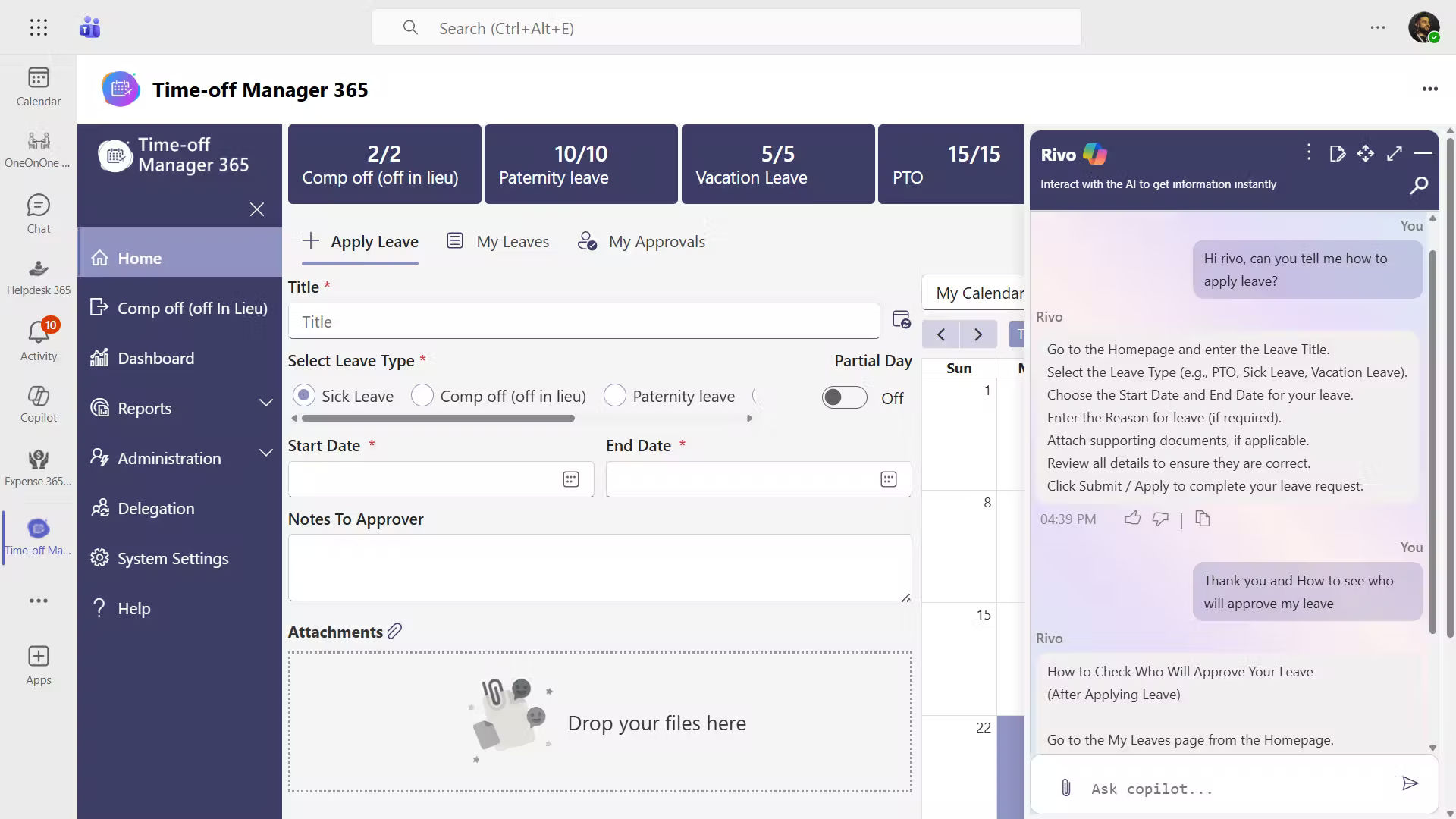1456x819 pixels.
Task: Click the thumbs up icon on Rivo's reply
Action: pyautogui.click(x=1132, y=519)
